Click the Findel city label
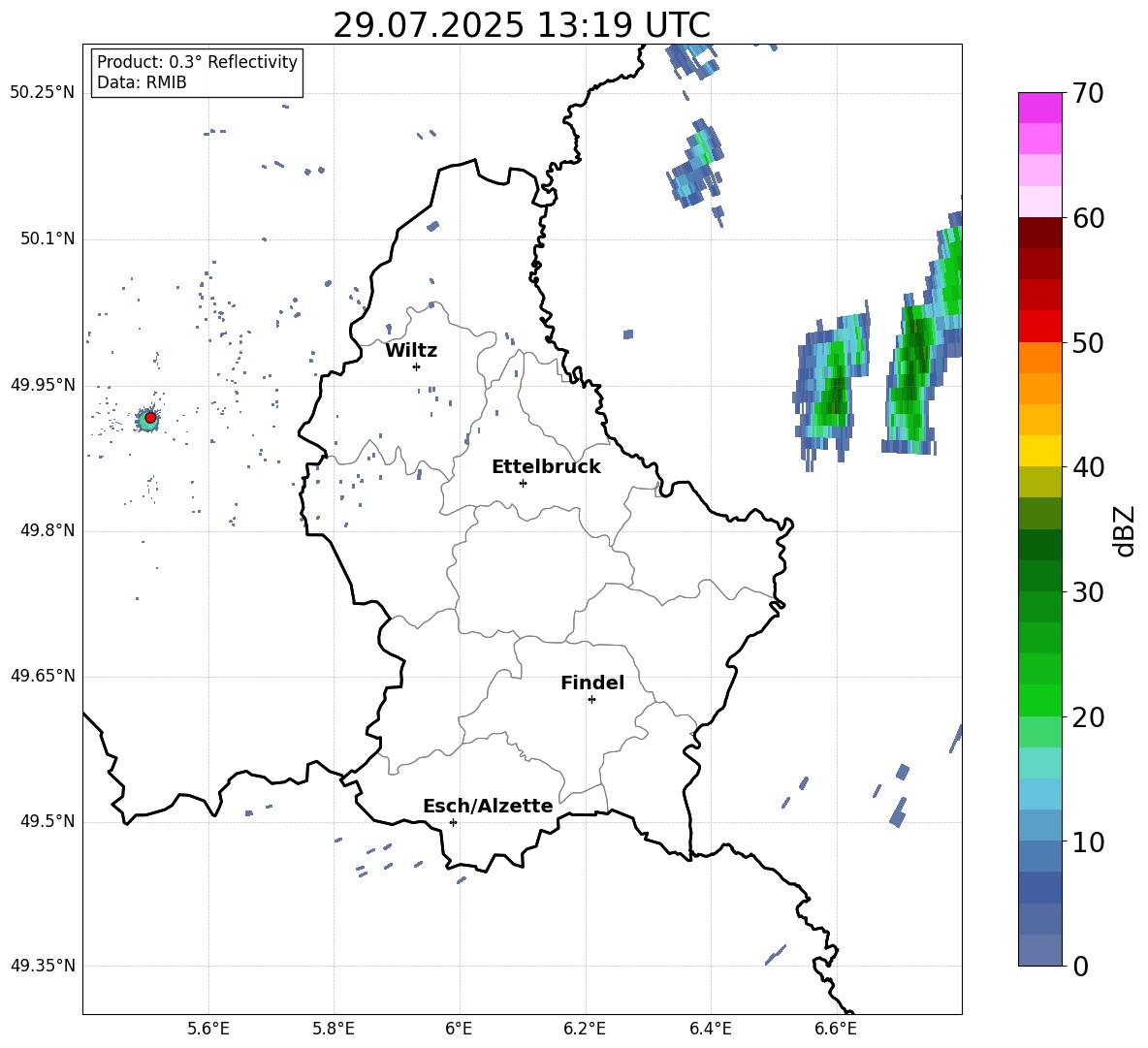This screenshot has height=1048, width=1148. click(x=592, y=683)
